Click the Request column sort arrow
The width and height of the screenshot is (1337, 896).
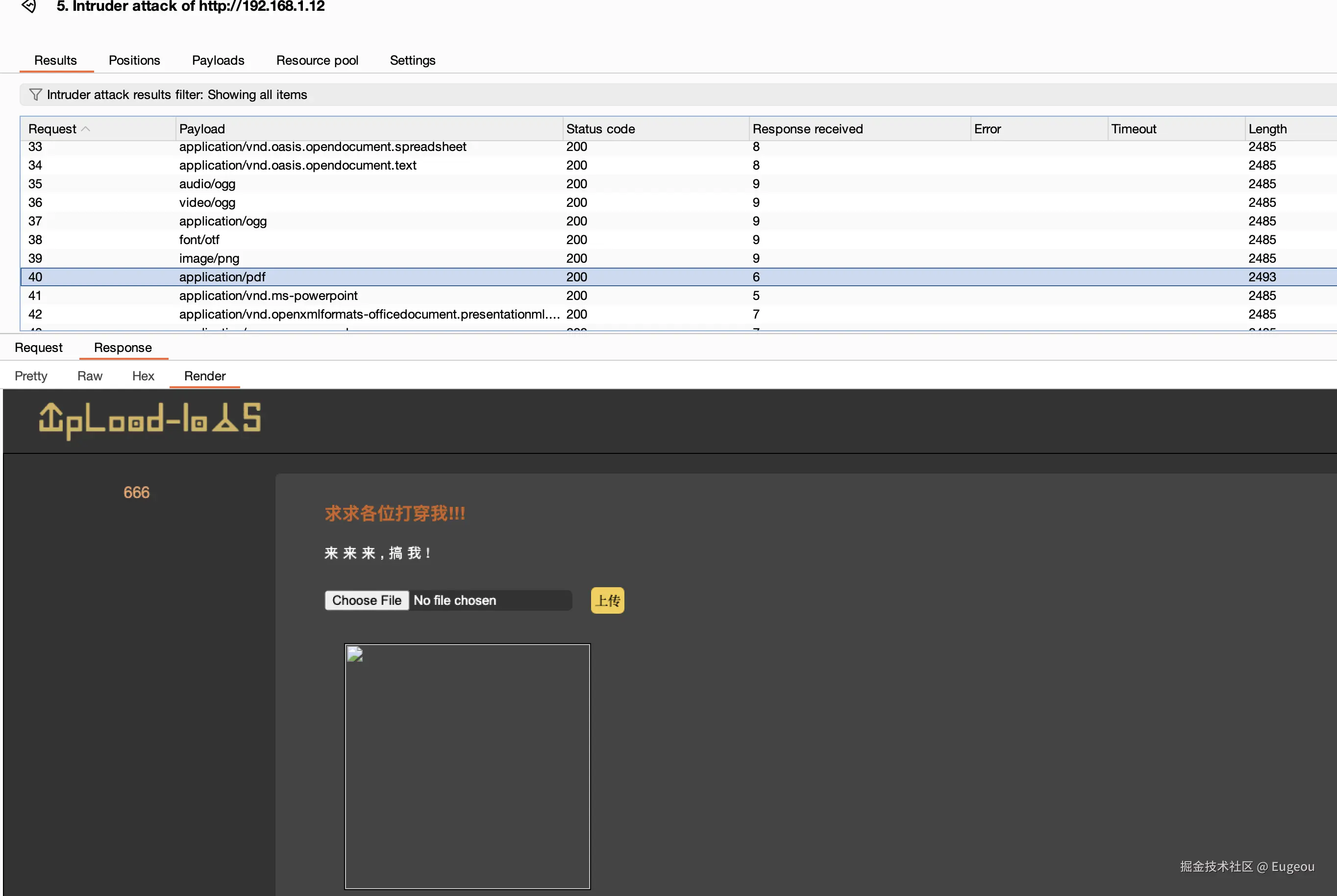point(86,129)
